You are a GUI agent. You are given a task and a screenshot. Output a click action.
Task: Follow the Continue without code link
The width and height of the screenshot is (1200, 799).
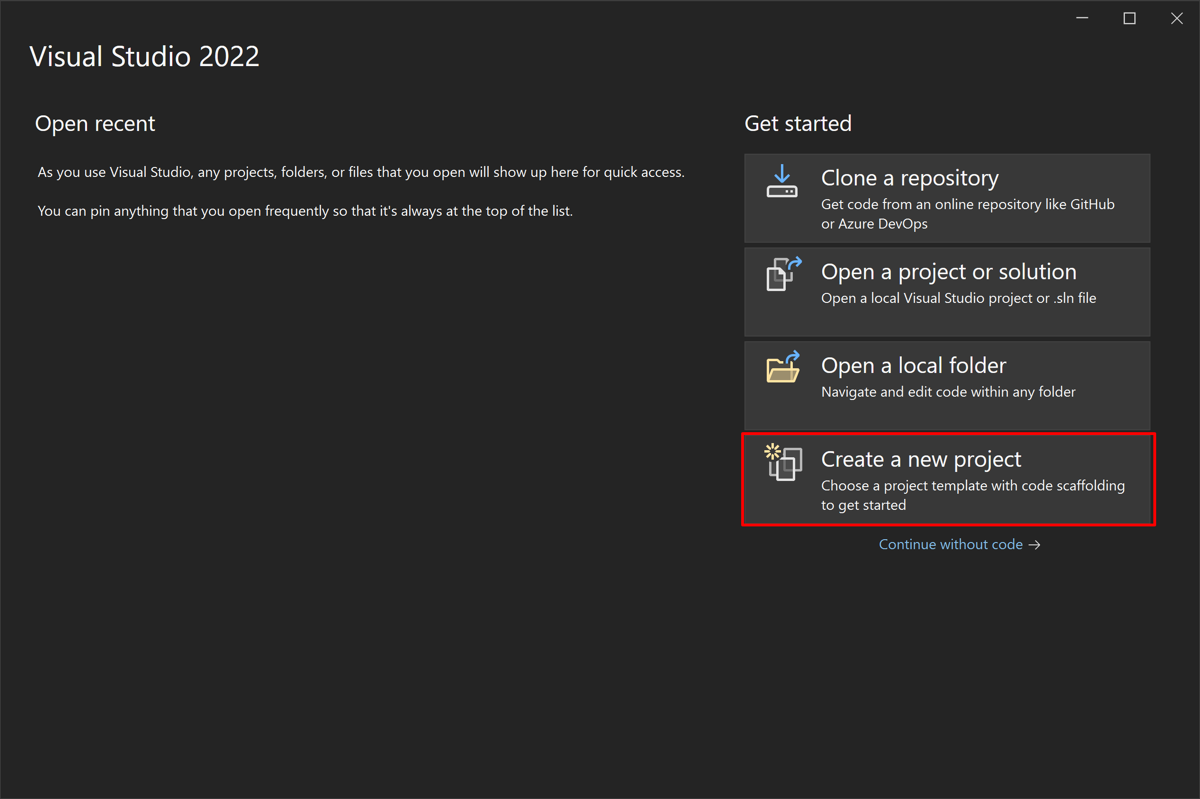coord(950,544)
